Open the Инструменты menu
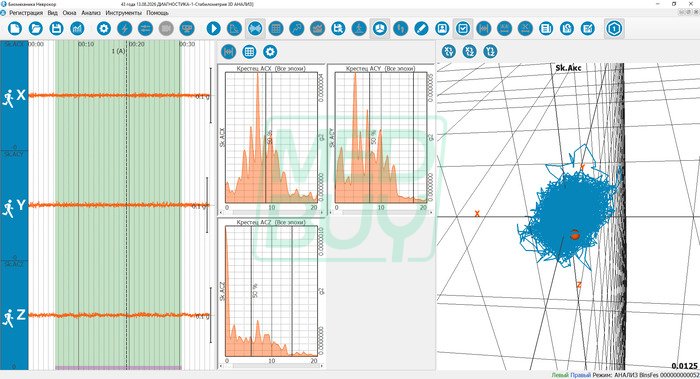The image size is (700, 379). click(x=124, y=13)
